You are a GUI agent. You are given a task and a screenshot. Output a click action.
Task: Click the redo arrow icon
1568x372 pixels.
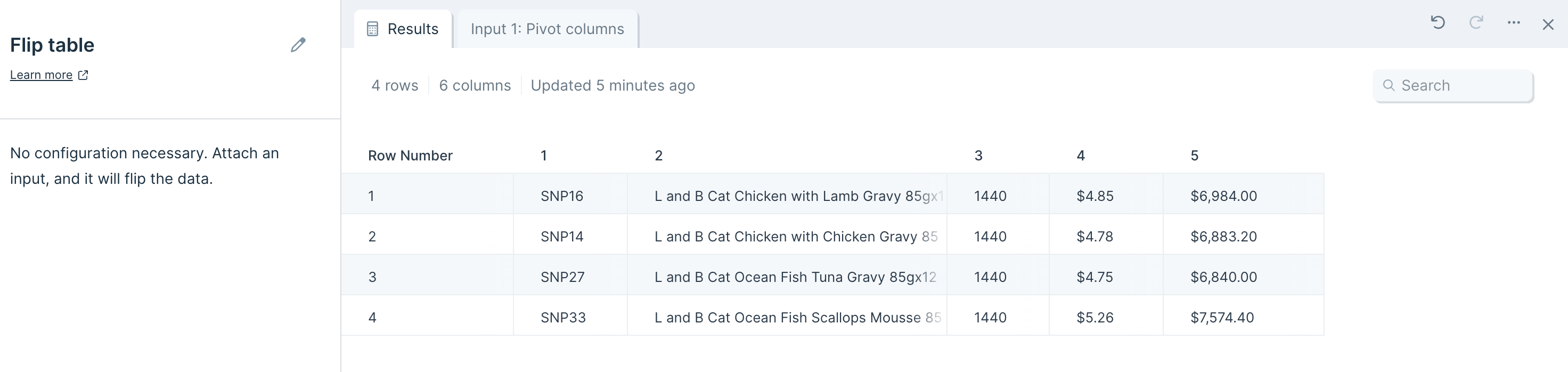coord(1475,23)
